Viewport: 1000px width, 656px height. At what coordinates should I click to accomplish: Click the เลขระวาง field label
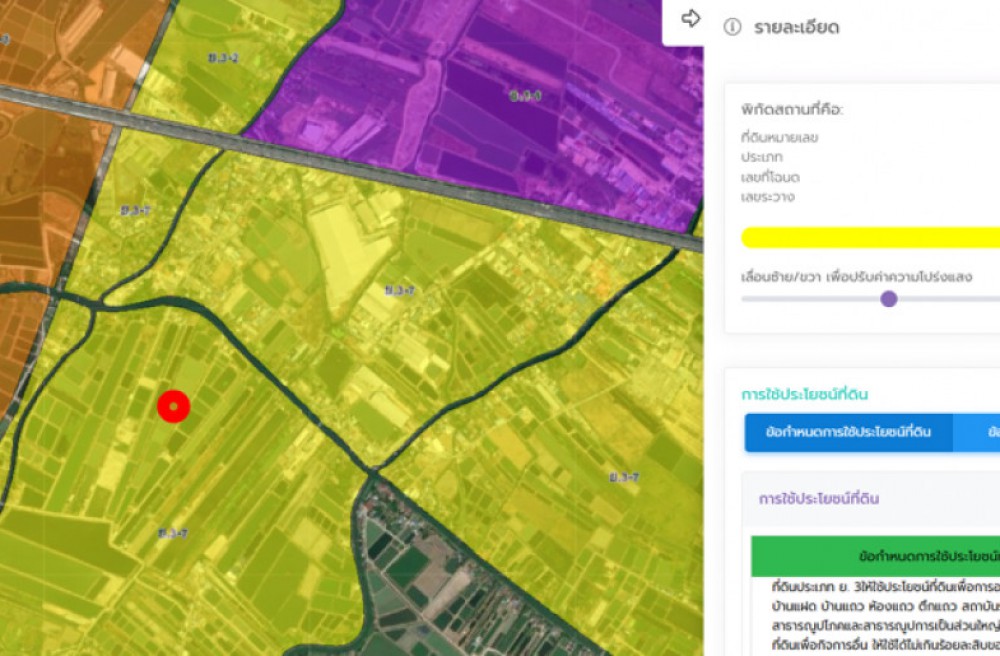pyautogui.click(x=768, y=197)
